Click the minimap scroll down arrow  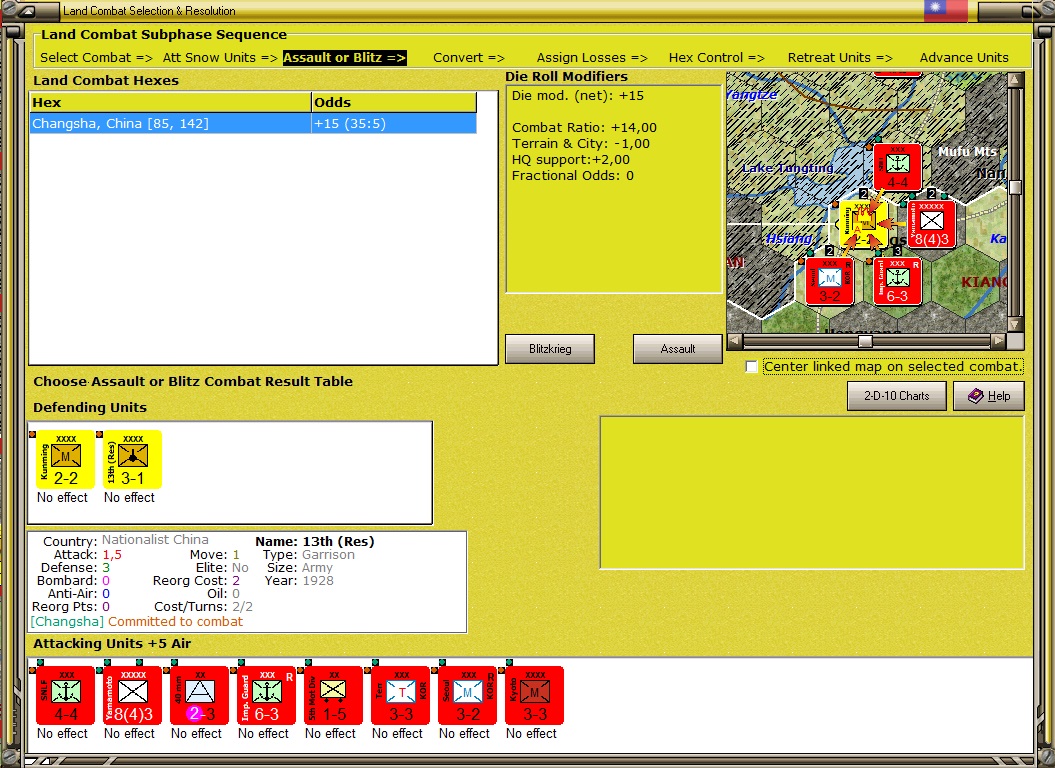[x=1015, y=325]
